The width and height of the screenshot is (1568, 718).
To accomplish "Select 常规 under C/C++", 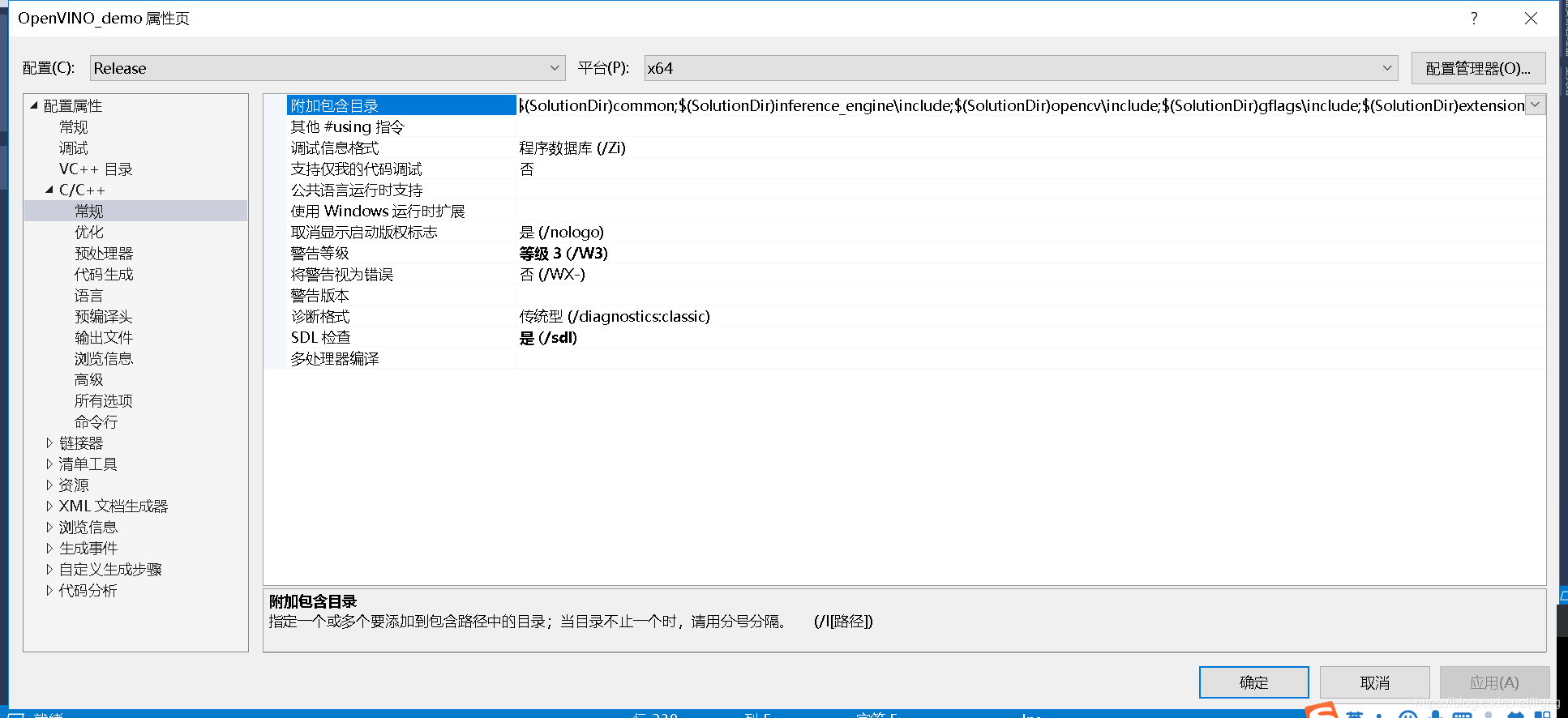I will (89, 211).
